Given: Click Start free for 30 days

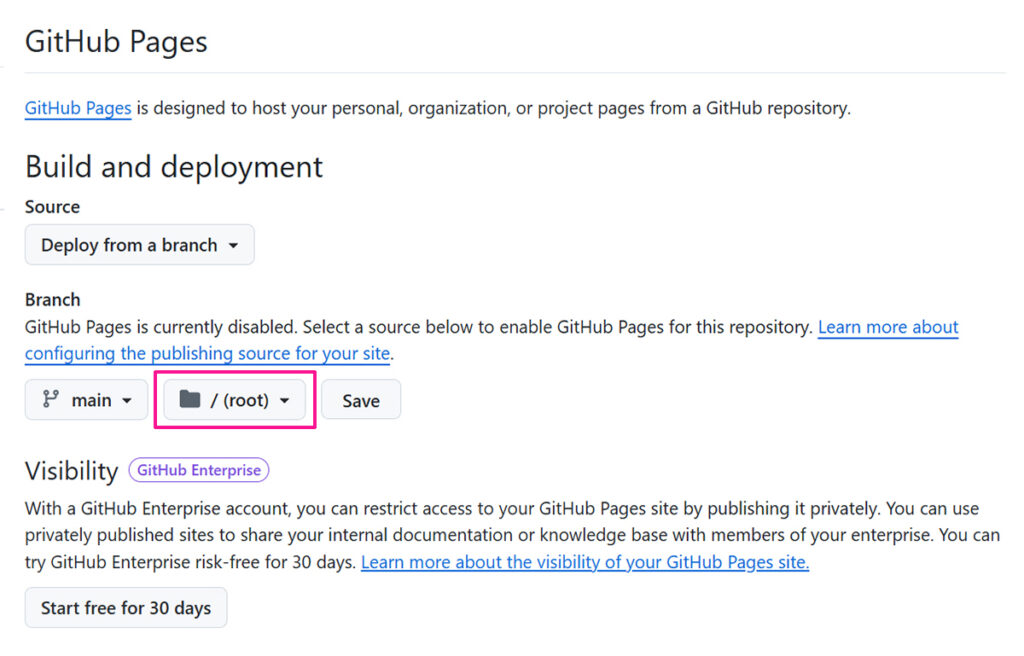Looking at the screenshot, I should tap(126, 608).
